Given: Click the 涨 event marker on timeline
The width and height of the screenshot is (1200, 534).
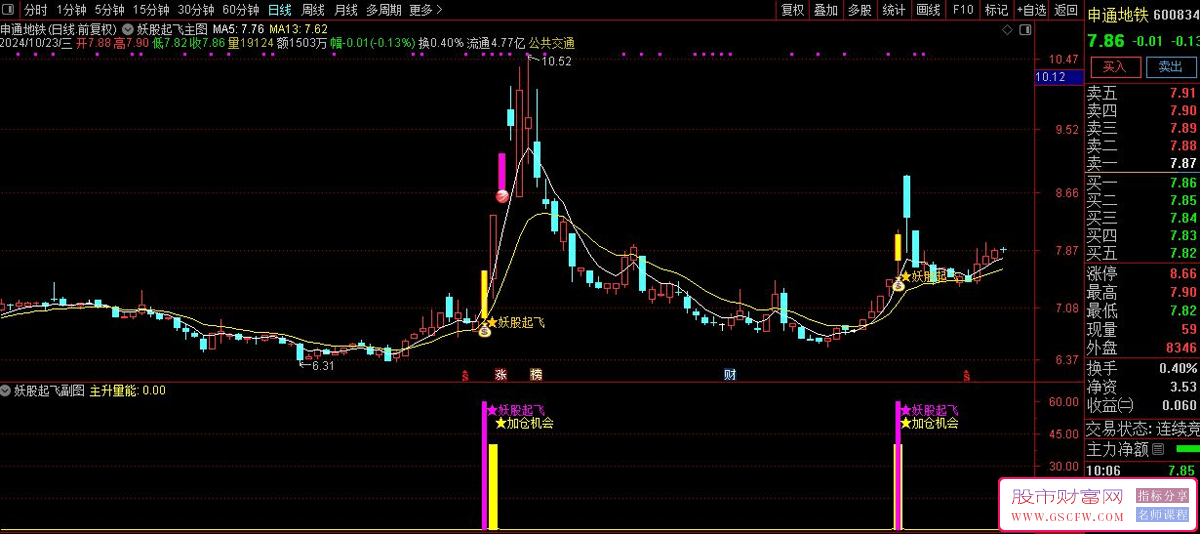Looking at the screenshot, I should [501, 375].
